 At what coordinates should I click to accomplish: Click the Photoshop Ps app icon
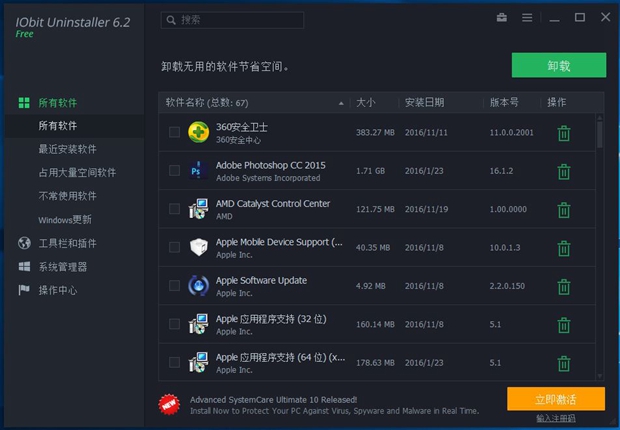pos(198,170)
